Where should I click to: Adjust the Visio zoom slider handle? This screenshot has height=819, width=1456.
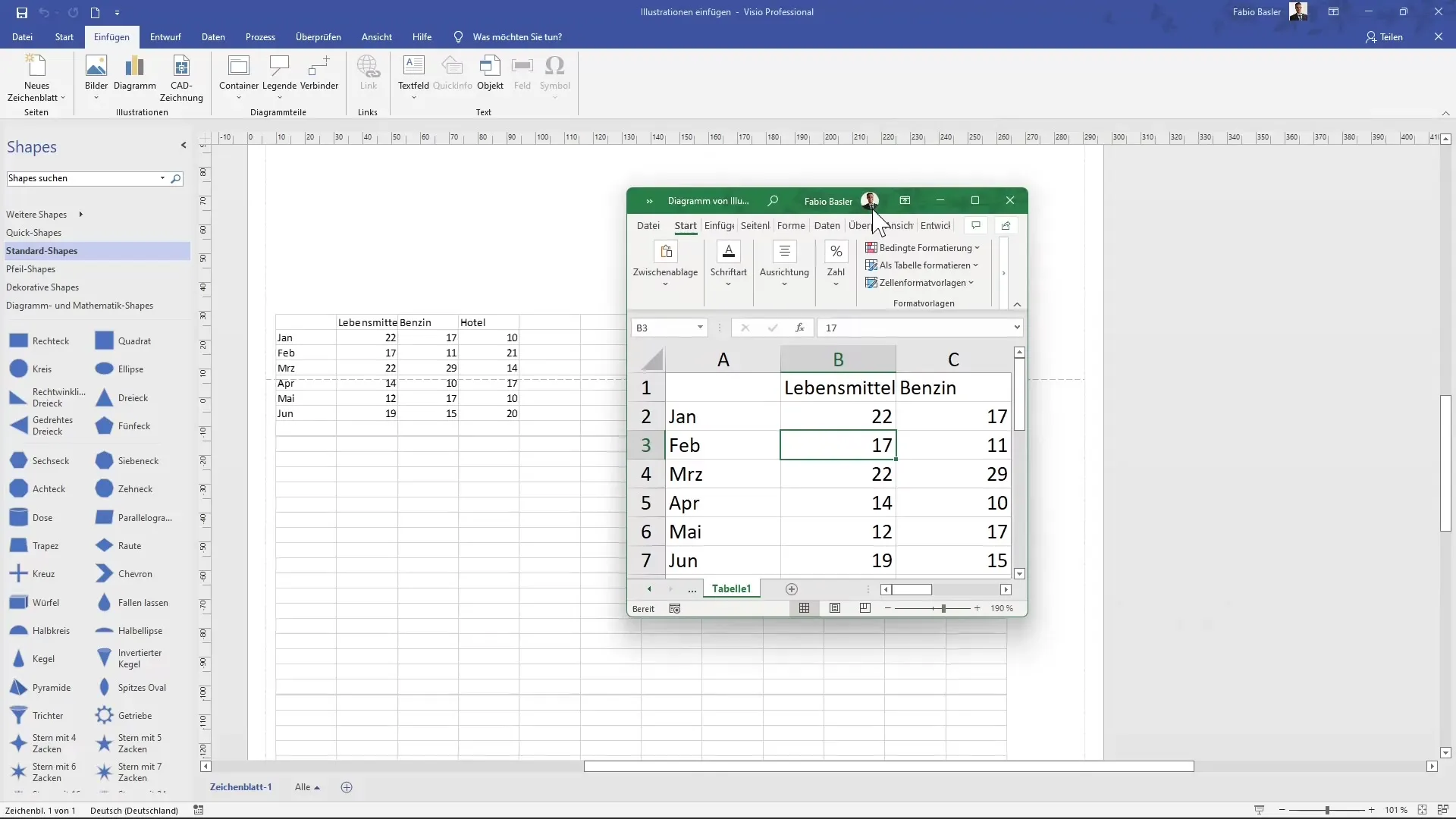pos(1327,810)
